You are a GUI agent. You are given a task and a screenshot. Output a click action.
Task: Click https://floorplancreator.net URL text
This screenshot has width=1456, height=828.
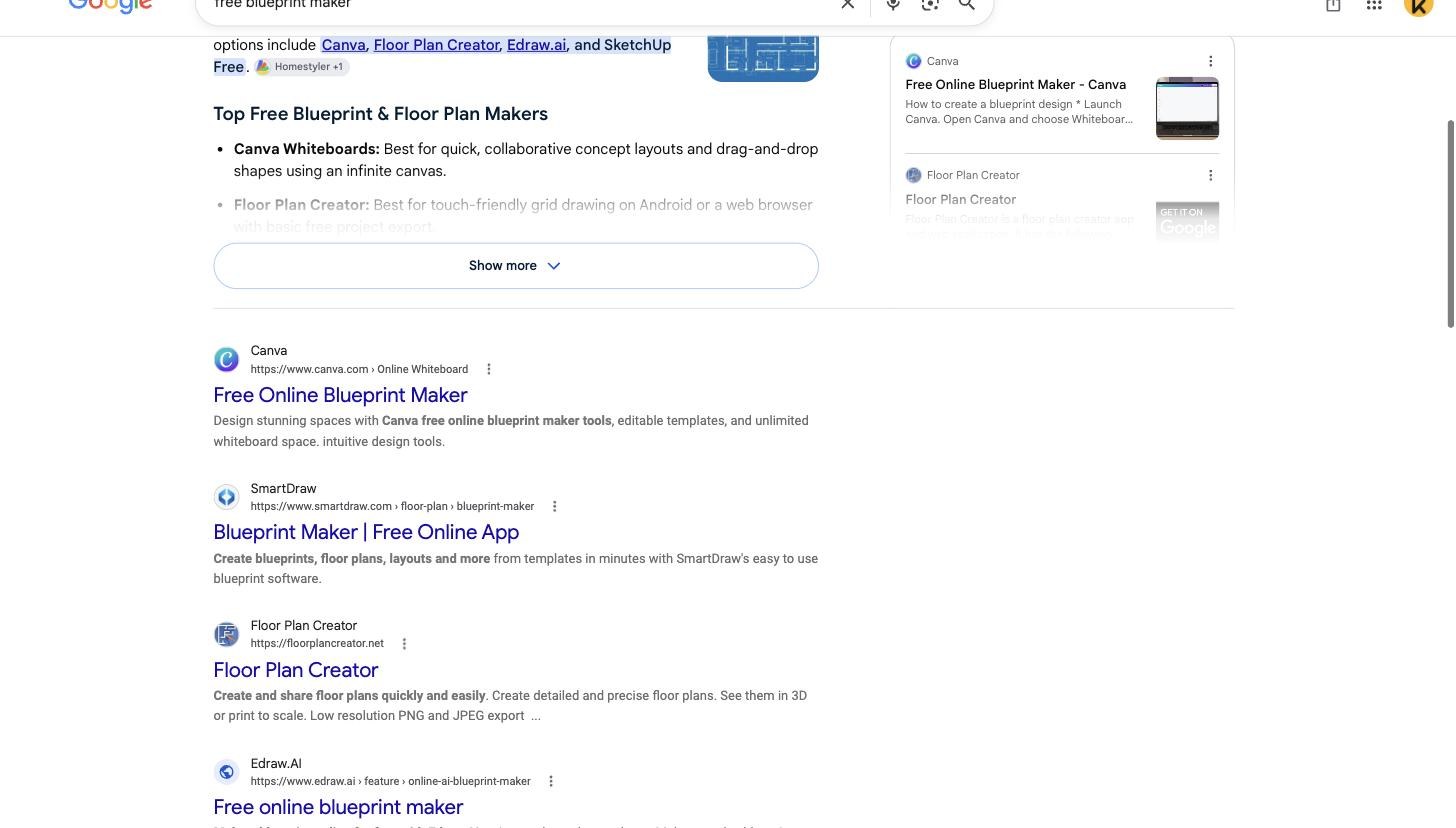317,644
